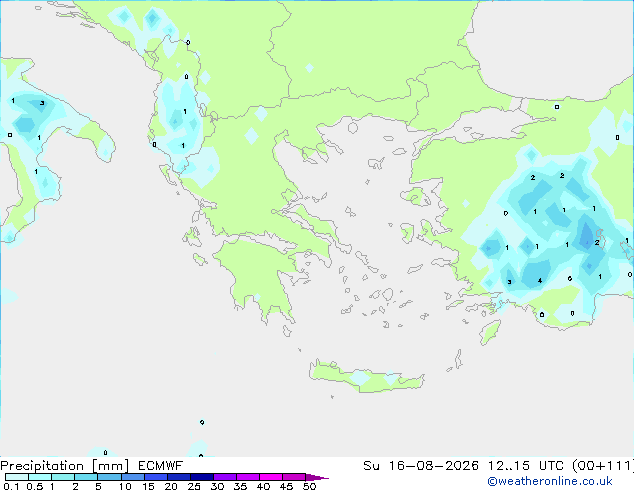The height and width of the screenshot is (490, 634).
Task: Click the "15" legend scale value
Action: tap(148, 486)
